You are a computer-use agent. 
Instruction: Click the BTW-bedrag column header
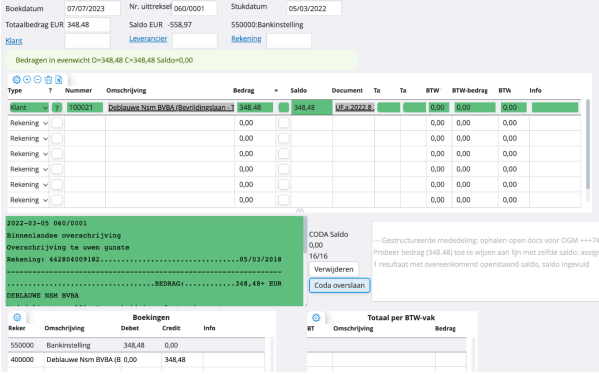(469, 91)
